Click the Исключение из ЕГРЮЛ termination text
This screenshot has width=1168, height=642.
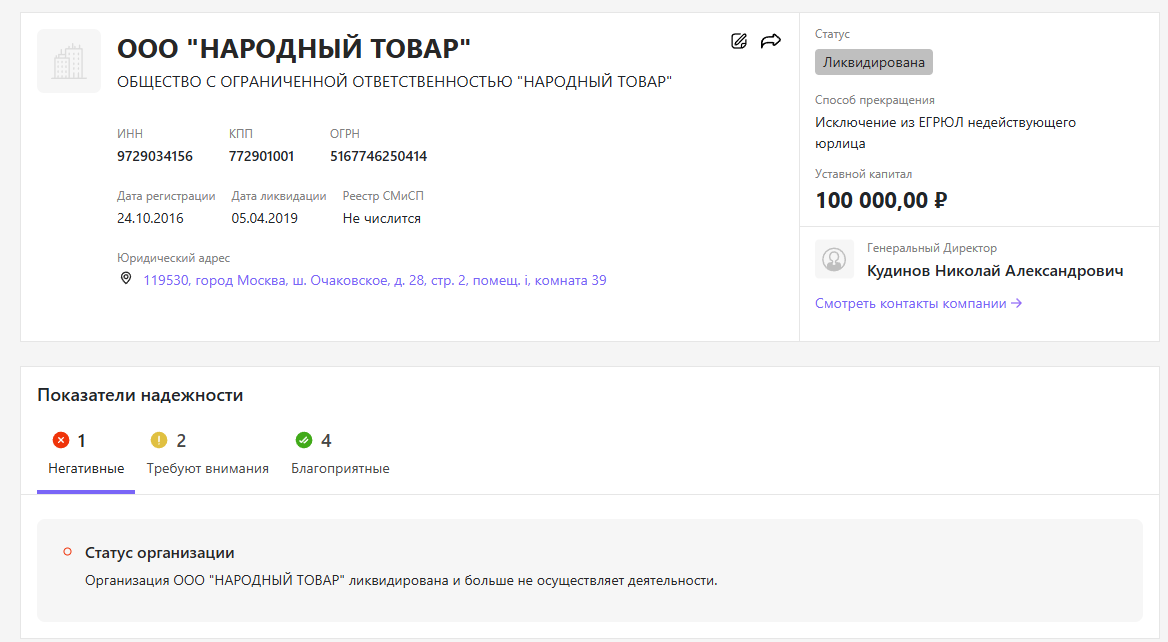tap(945, 133)
